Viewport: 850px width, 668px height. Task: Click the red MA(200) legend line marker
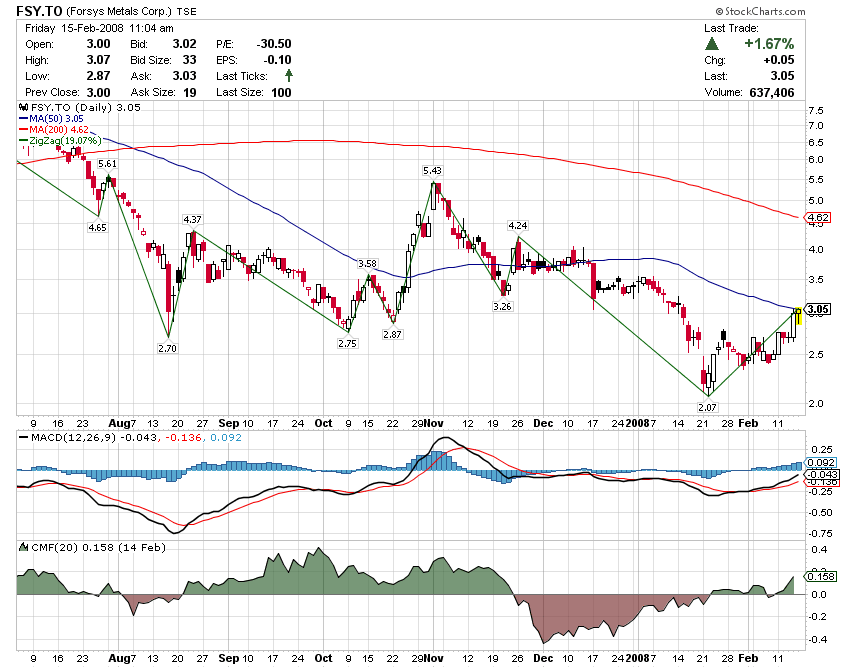coord(25,130)
